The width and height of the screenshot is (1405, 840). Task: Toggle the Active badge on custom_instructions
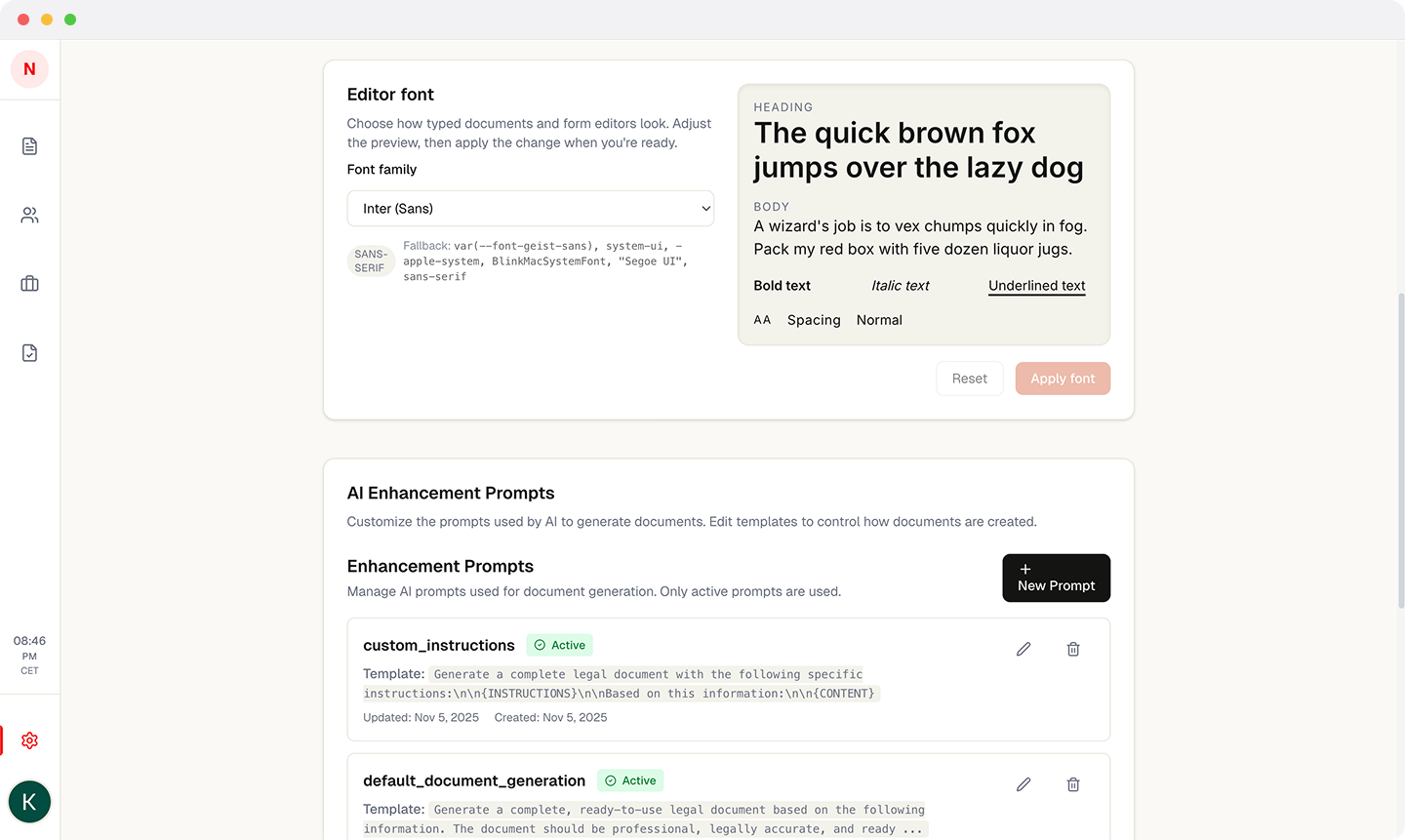tap(559, 645)
